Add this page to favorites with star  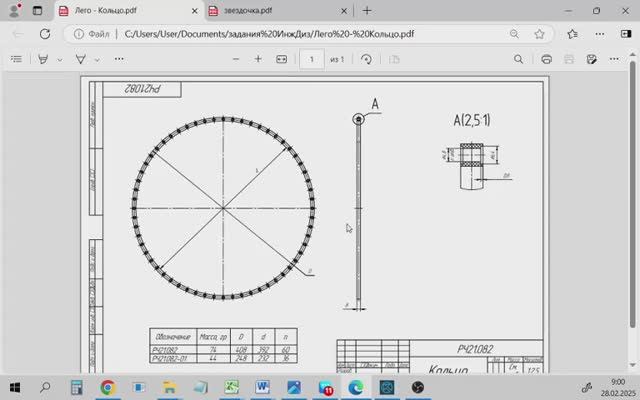click(x=539, y=34)
